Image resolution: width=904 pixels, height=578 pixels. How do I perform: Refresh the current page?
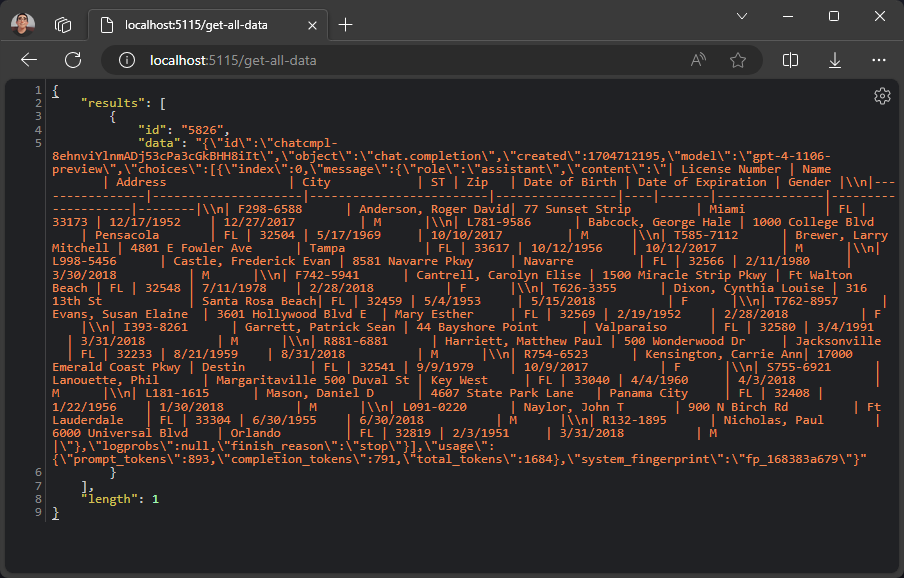pyautogui.click(x=73, y=60)
